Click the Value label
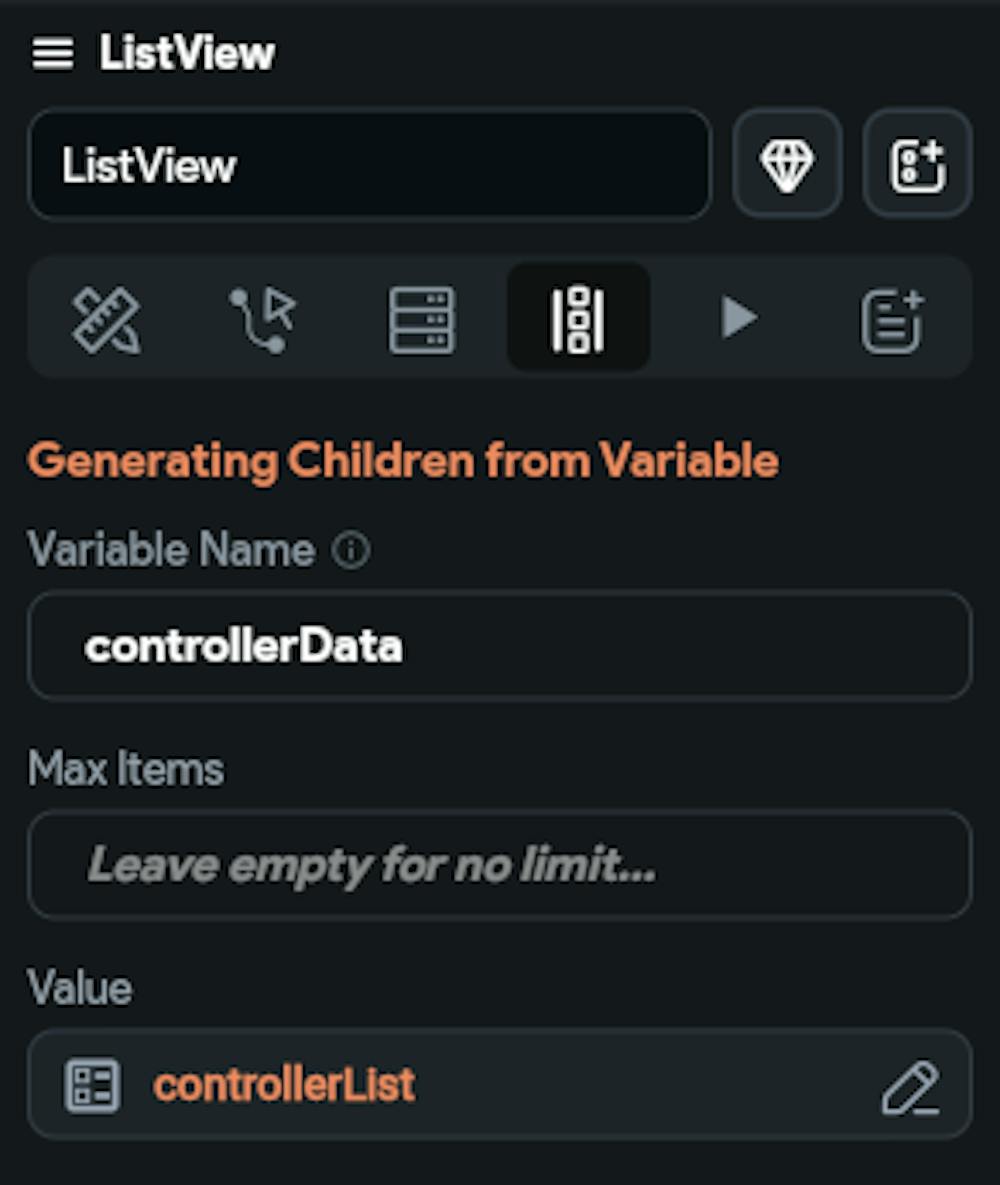Image resolution: width=1000 pixels, height=1185 pixels. [x=80, y=988]
